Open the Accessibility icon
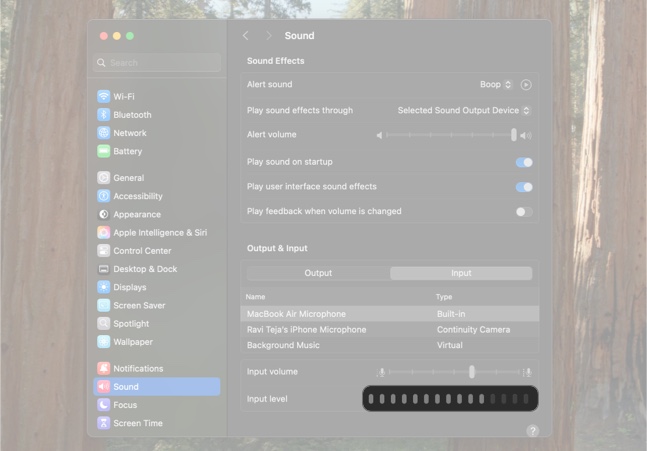The image size is (647, 451). [104, 196]
